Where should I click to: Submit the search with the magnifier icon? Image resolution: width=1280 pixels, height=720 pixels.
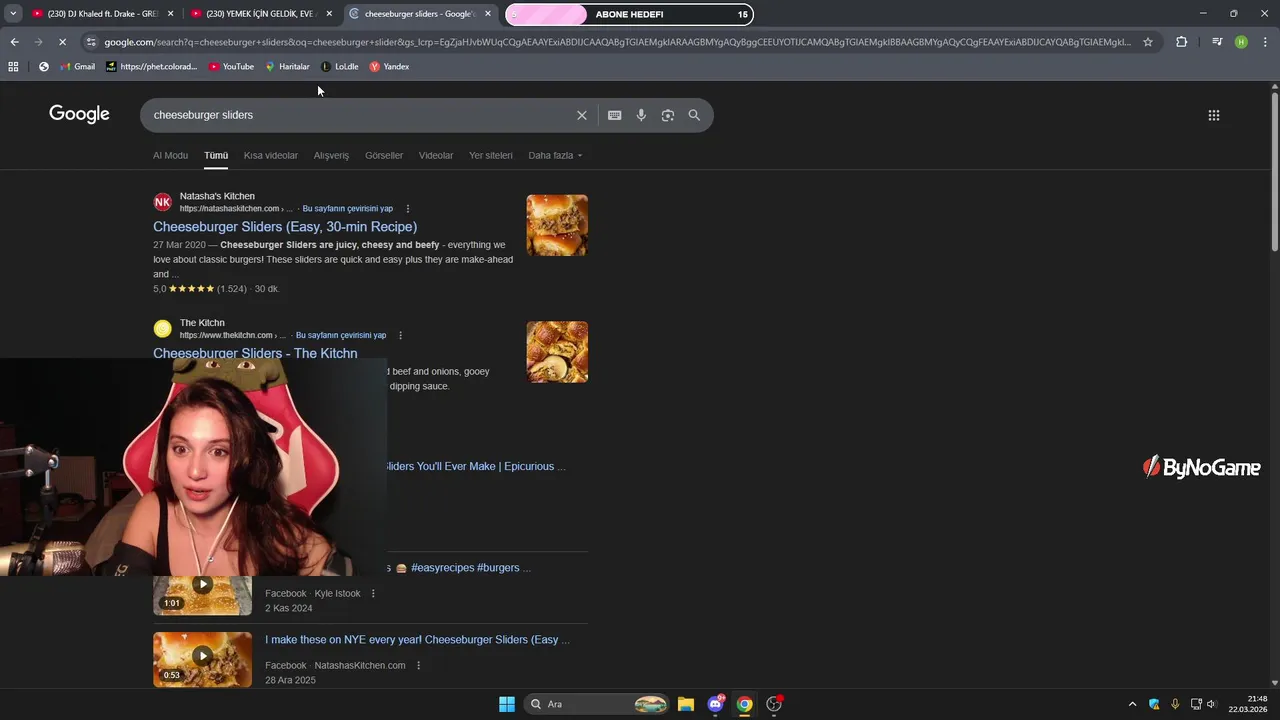[694, 115]
